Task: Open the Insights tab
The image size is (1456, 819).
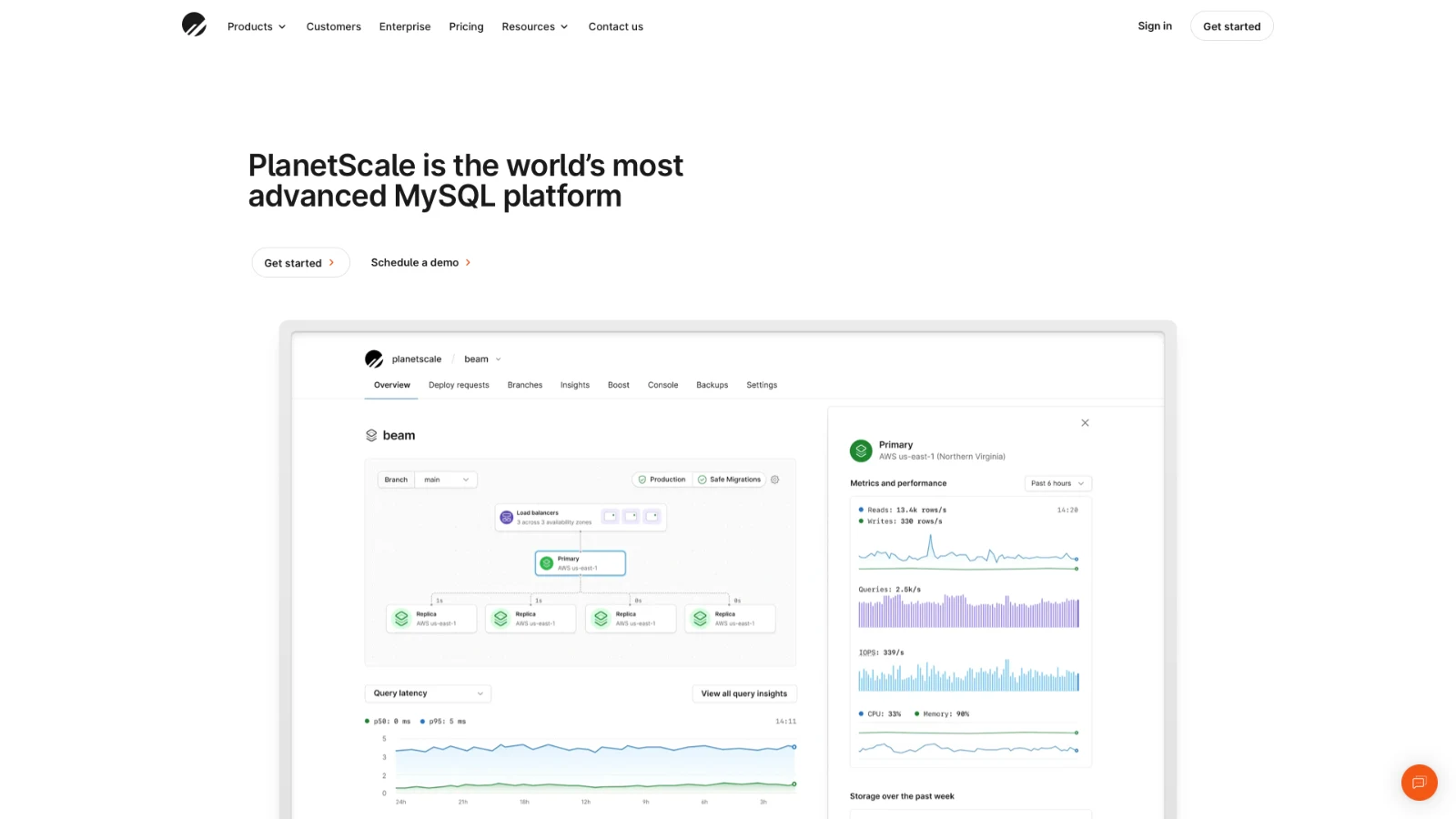Action: tap(575, 385)
